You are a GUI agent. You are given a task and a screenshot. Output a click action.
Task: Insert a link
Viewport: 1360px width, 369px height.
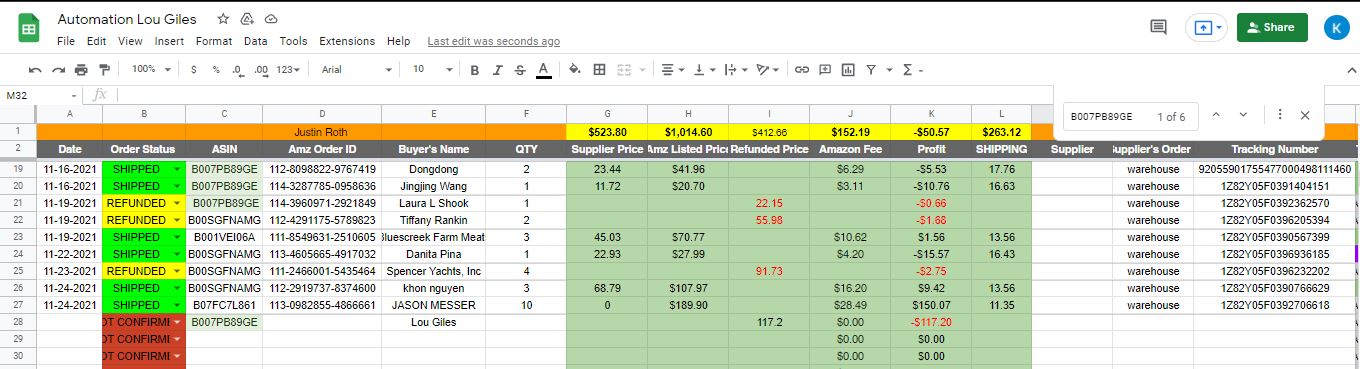[x=801, y=70]
